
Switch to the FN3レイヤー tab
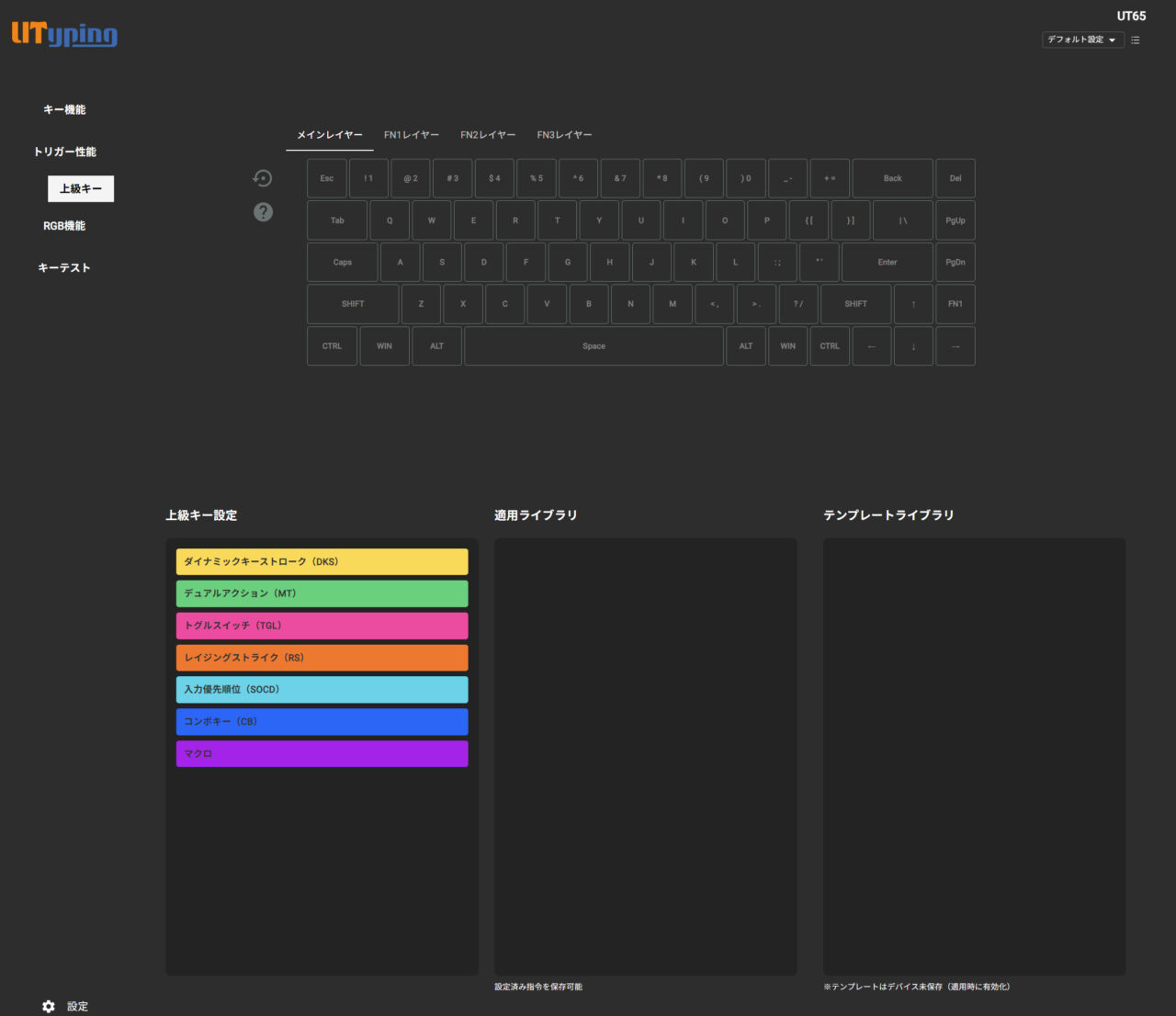564,135
